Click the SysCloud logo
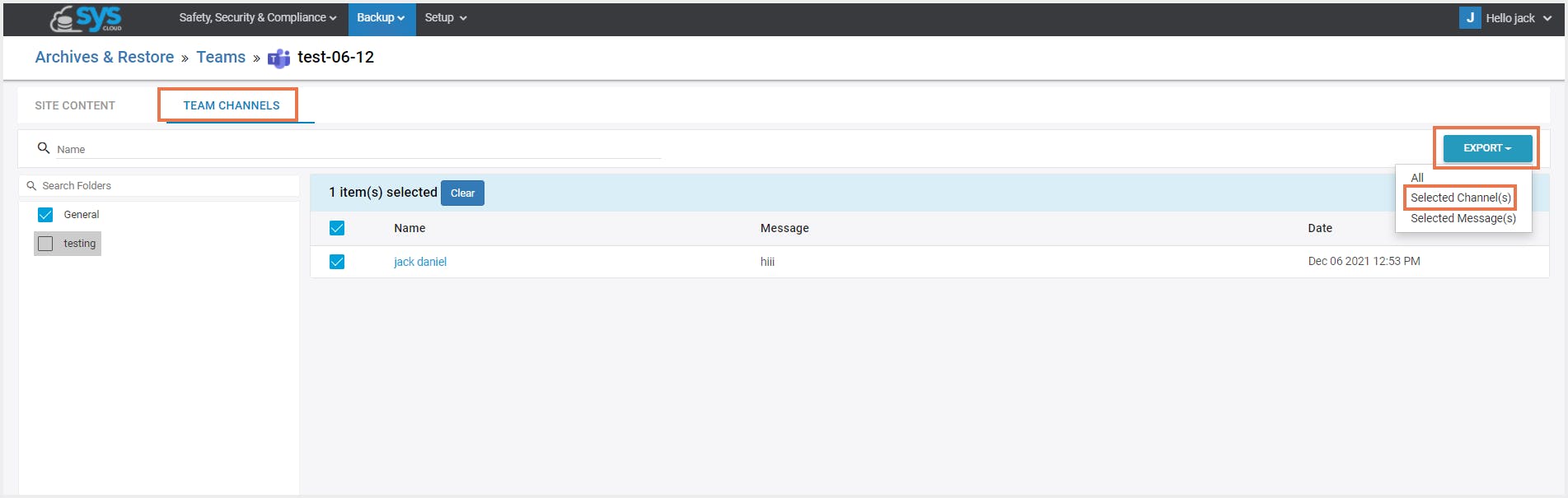Viewport: 1568px width, 498px height. pos(86,18)
